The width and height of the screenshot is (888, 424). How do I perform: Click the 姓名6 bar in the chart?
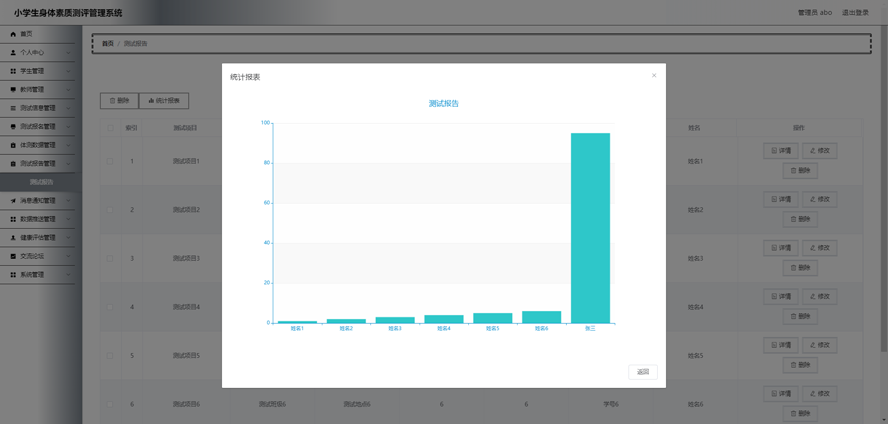pyautogui.click(x=541, y=317)
